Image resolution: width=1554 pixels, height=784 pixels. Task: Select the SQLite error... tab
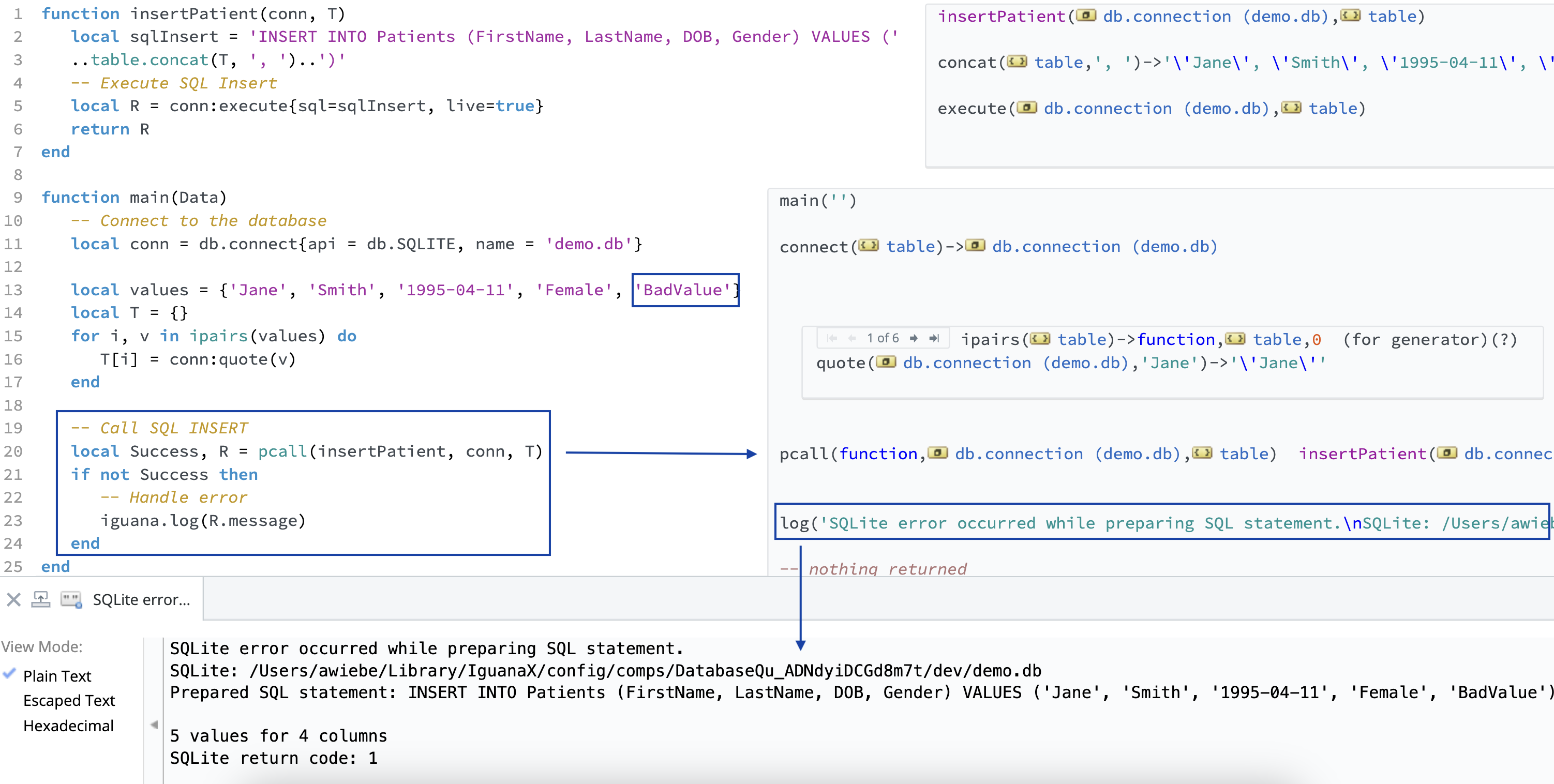(141, 599)
